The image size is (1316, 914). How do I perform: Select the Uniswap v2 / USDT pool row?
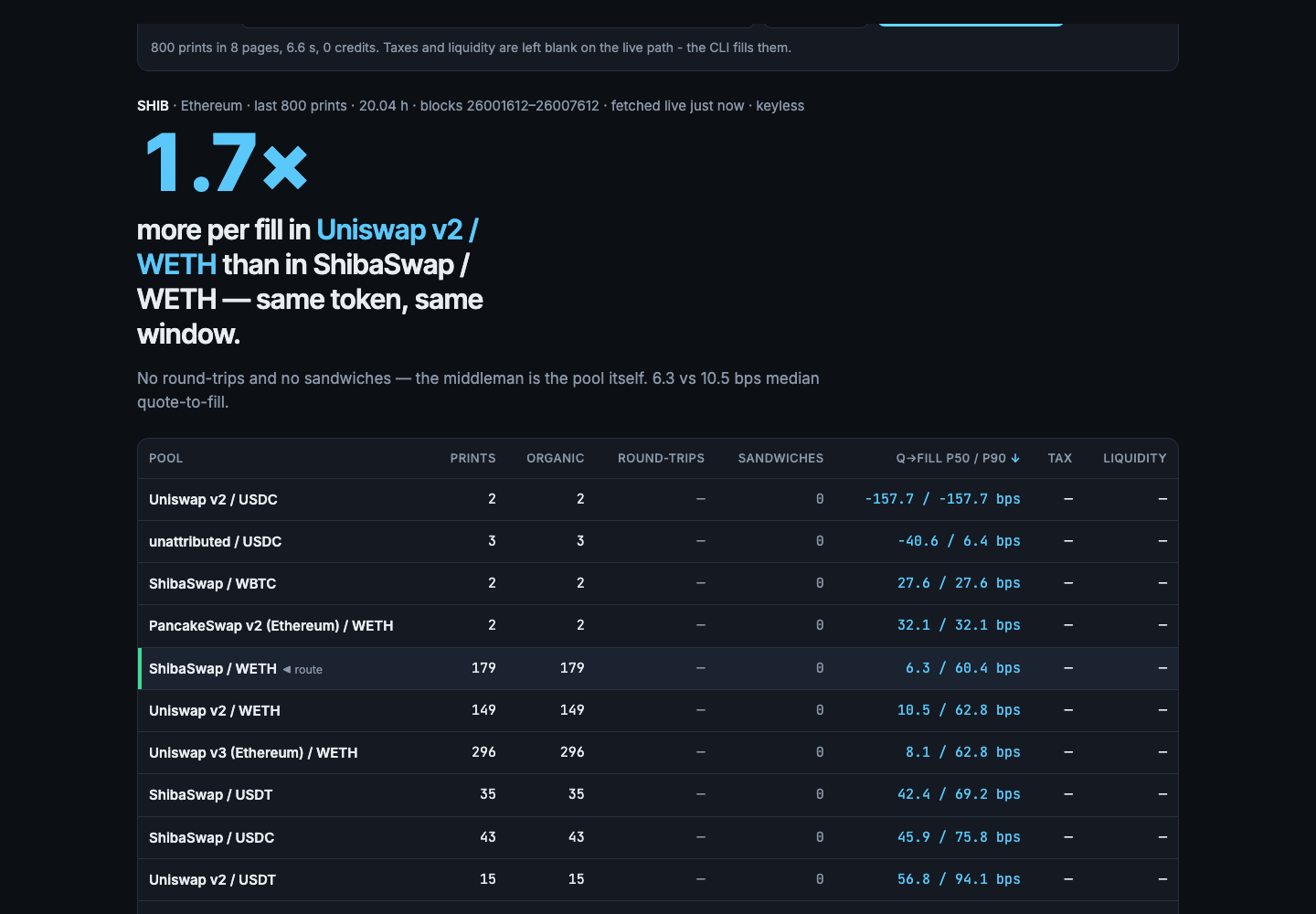[x=657, y=879]
